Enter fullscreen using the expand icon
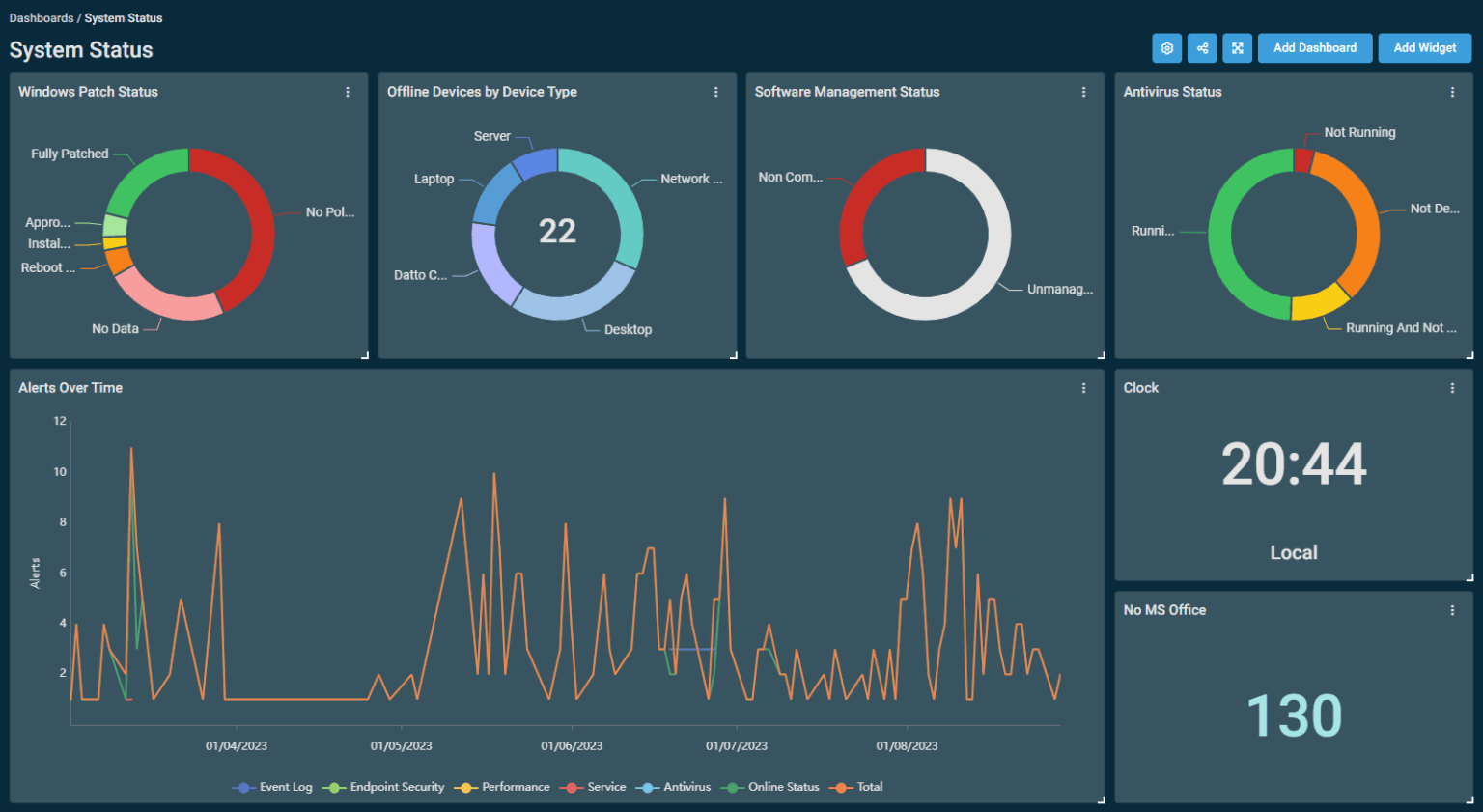This screenshot has height=812, width=1483. [1237, 48]
